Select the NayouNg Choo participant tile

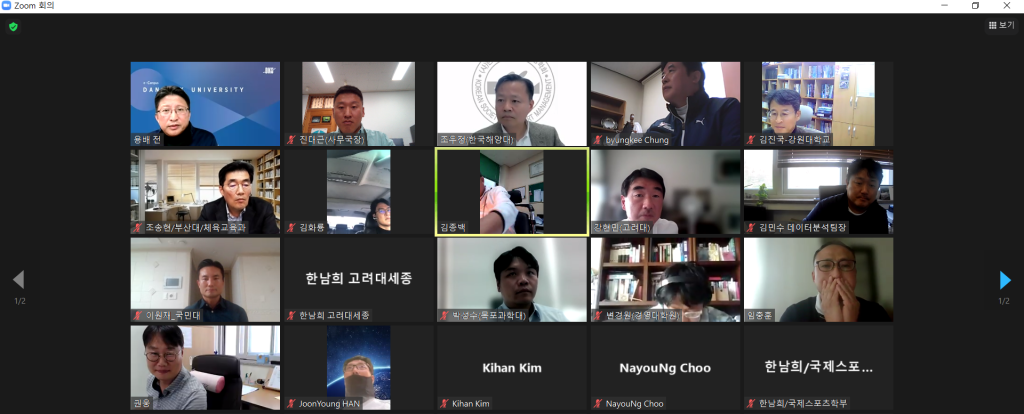pos(665,368)
